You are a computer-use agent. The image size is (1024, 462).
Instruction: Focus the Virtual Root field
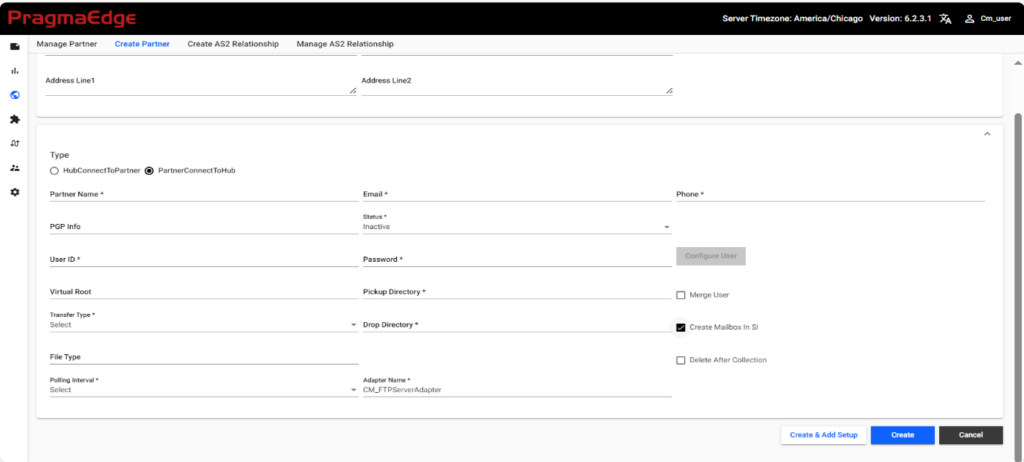point(204,291)
